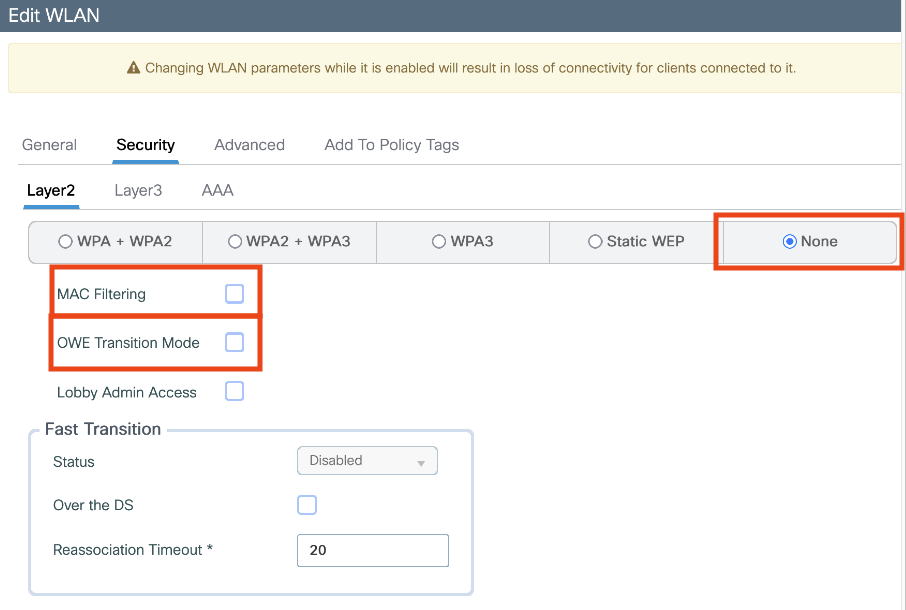Toggle the Over the DS checkbox
The height and width of the screenshot is (610, 906).
point(307,505)
